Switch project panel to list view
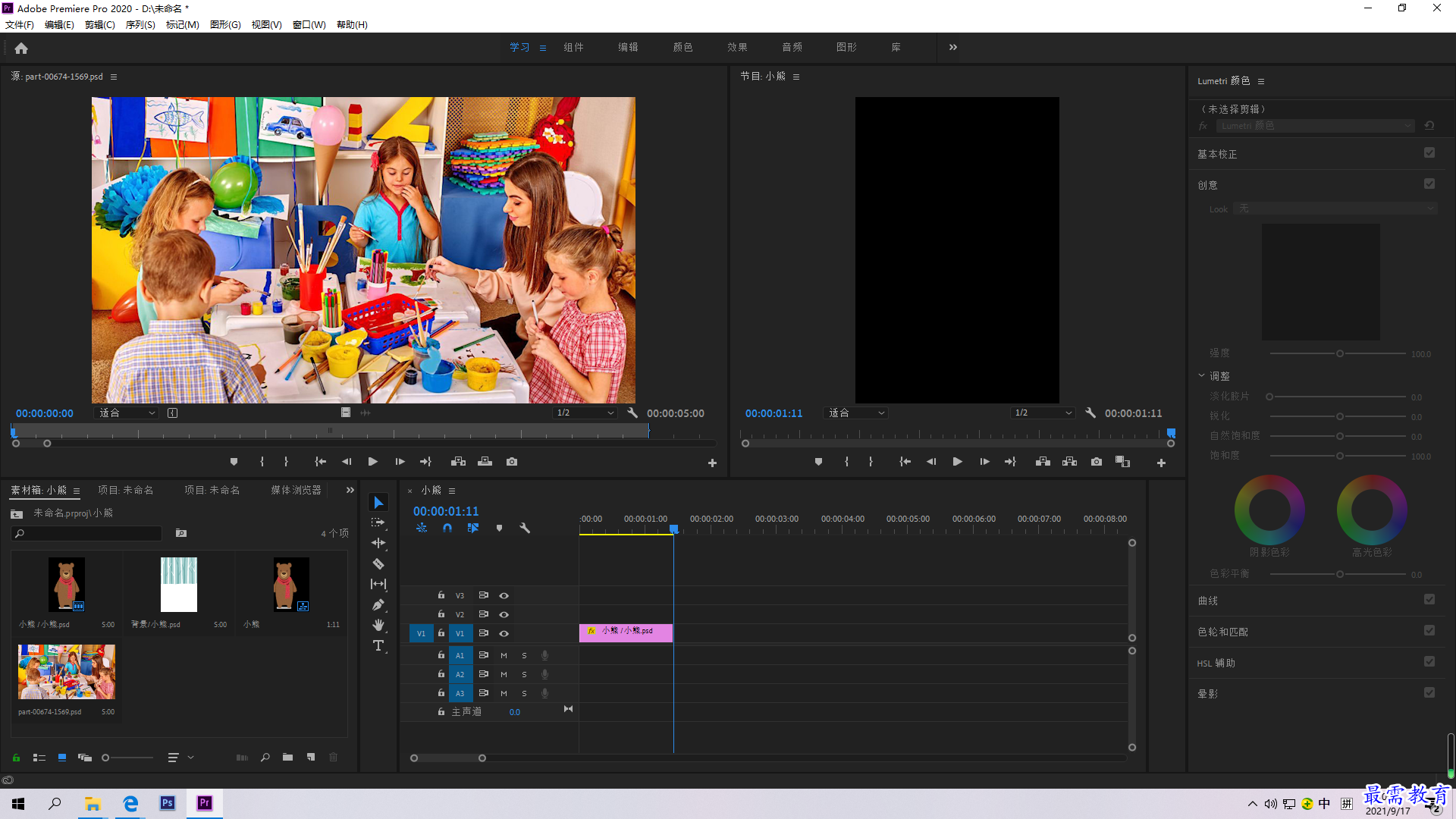Image resolution: width=1456 pixels, height=819 pixels. [x=39, y=757]
